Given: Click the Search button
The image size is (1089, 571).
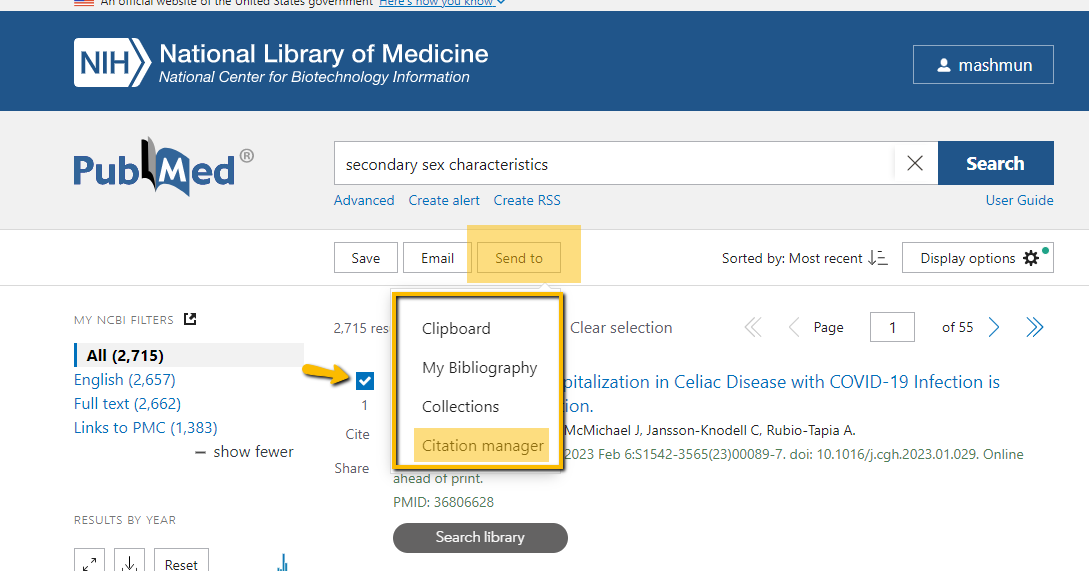Looking at the screenshot, I should (x=995, y=163).
